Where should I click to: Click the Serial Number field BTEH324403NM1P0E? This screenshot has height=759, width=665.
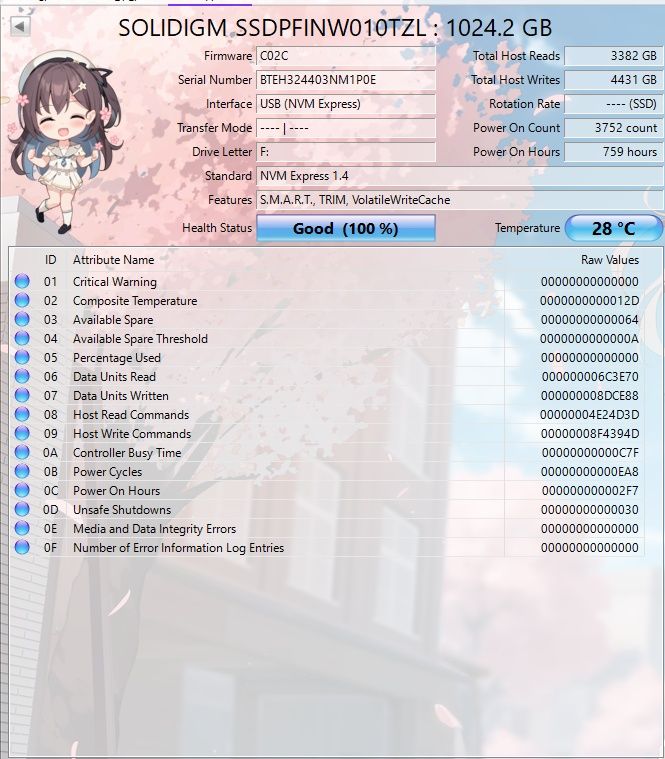[346, 80]
